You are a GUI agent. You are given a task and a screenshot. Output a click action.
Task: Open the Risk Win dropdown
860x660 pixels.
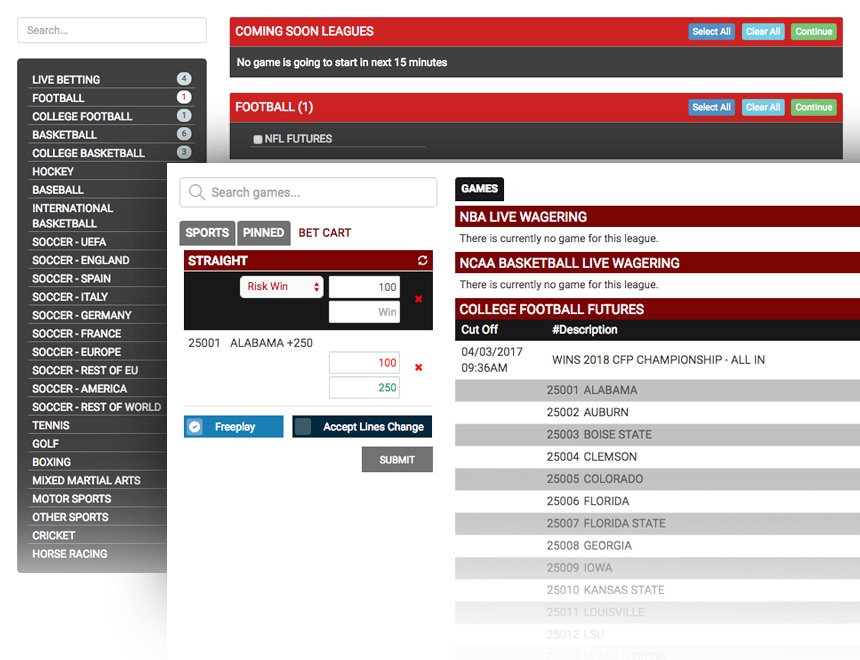pos(281,286)
